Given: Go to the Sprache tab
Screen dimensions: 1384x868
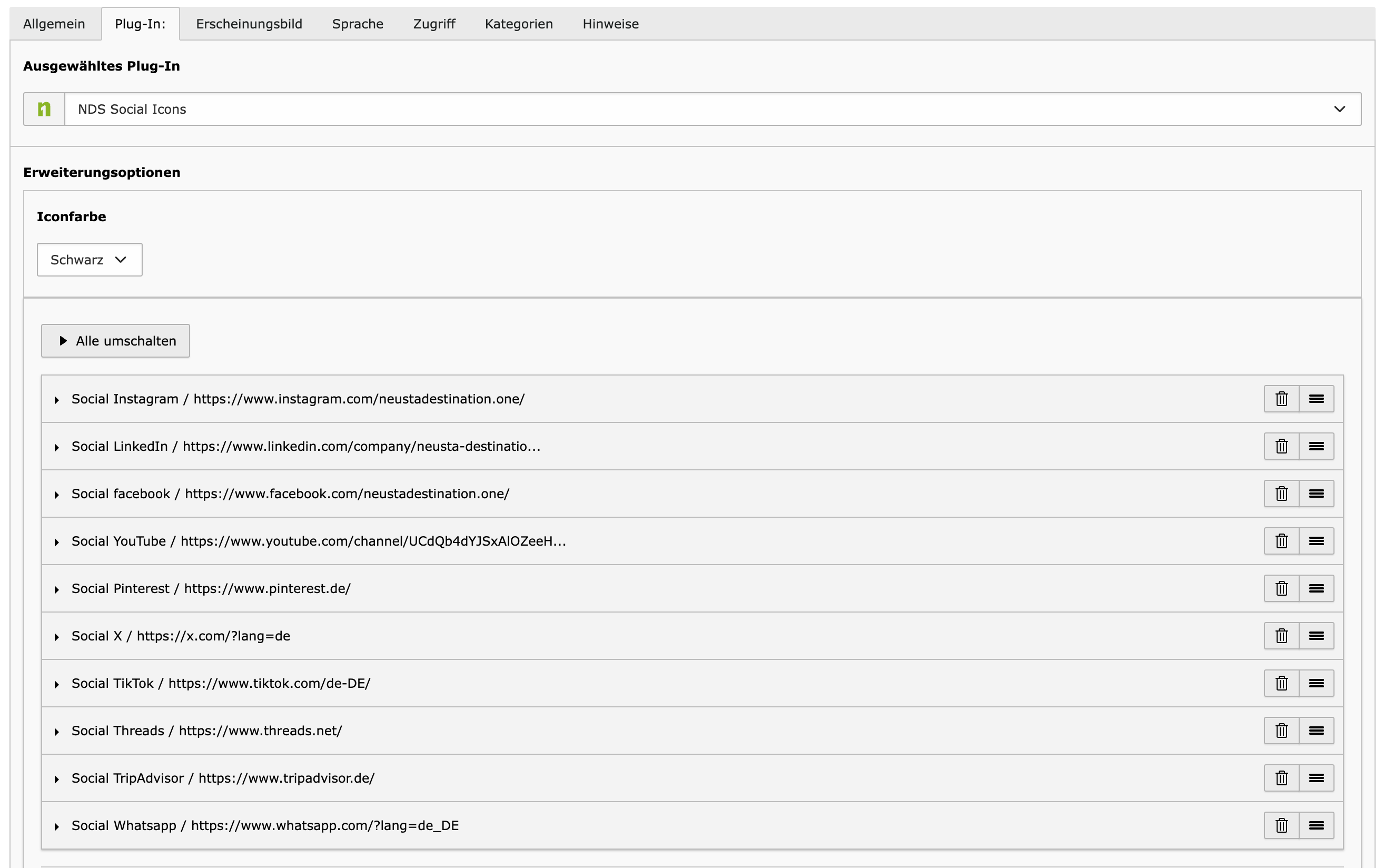Looking at the screenshot, I should [358, 24].
